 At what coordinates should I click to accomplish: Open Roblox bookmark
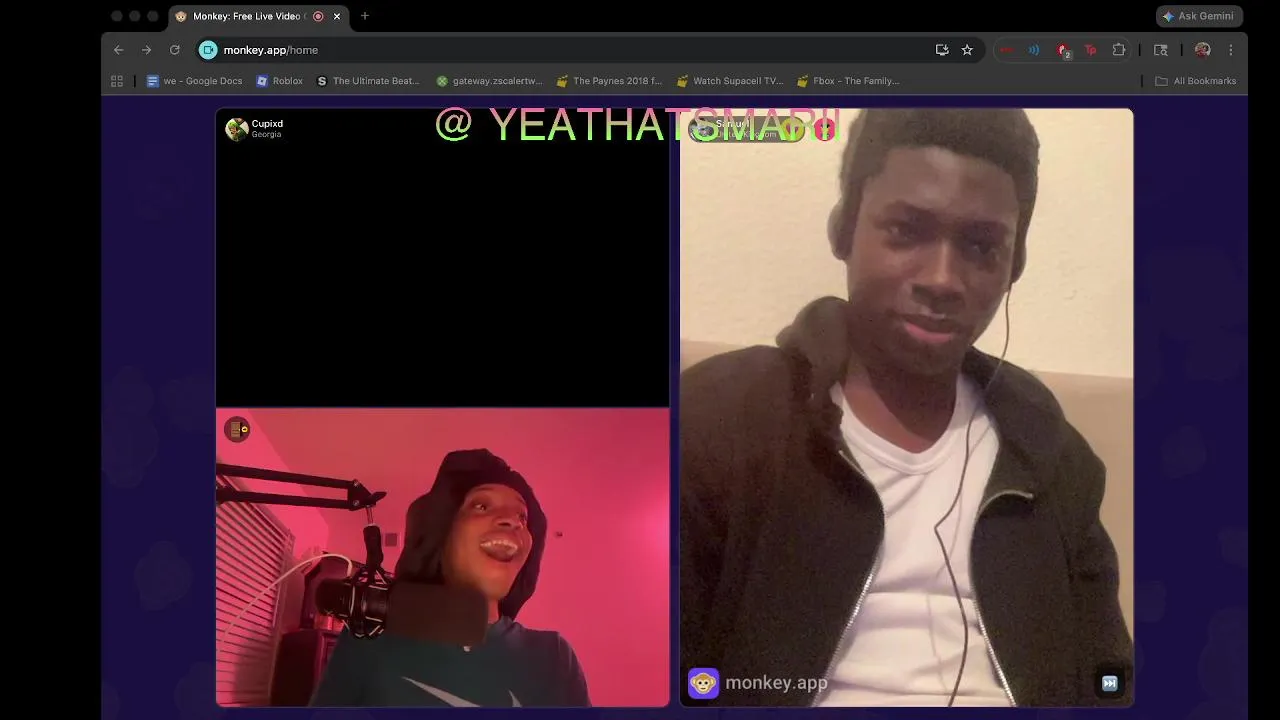point(279,81)
